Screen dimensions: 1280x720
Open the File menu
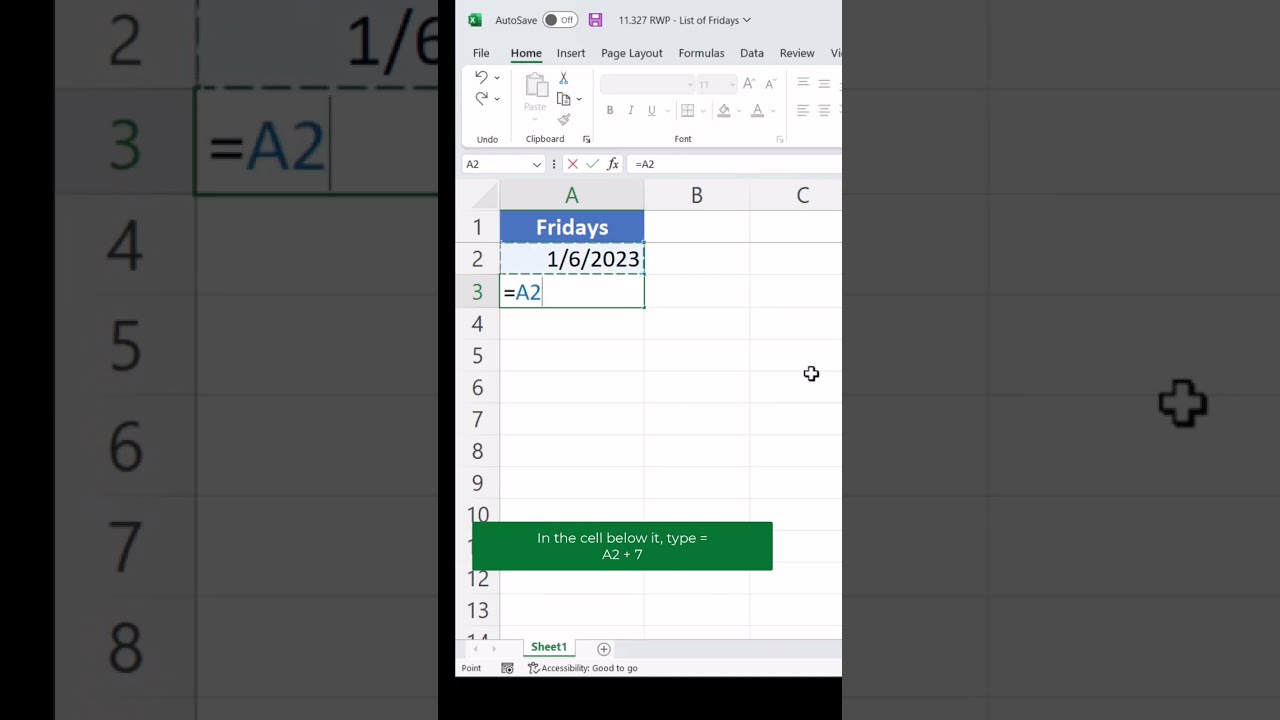481,53
